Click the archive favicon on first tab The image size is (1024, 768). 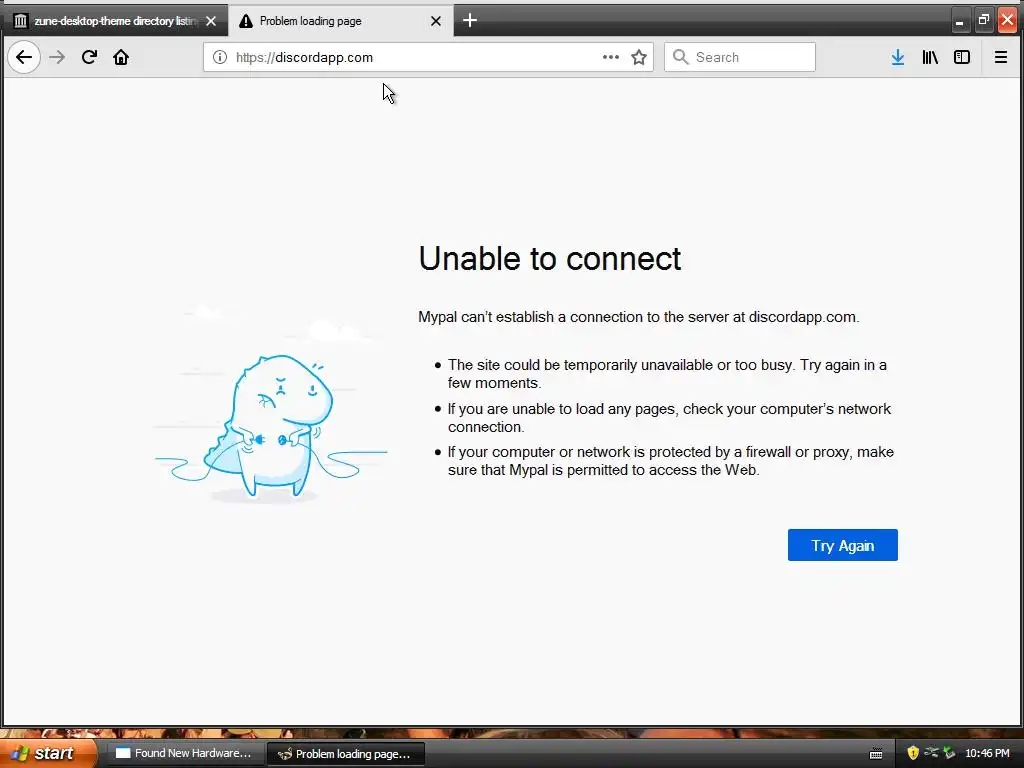pyautogui.click(x=21, y=21)
